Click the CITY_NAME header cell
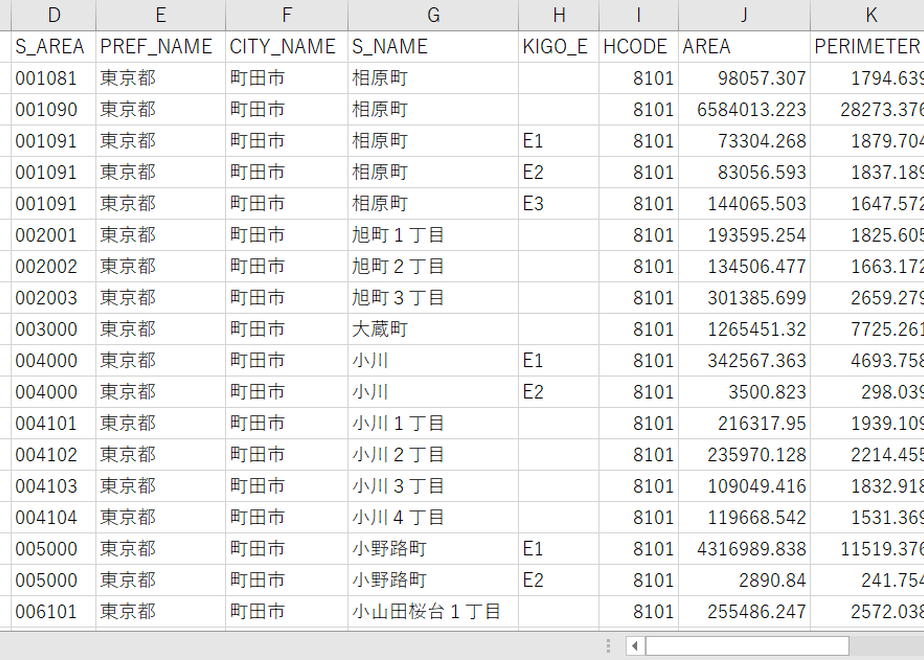 point(286,47)
